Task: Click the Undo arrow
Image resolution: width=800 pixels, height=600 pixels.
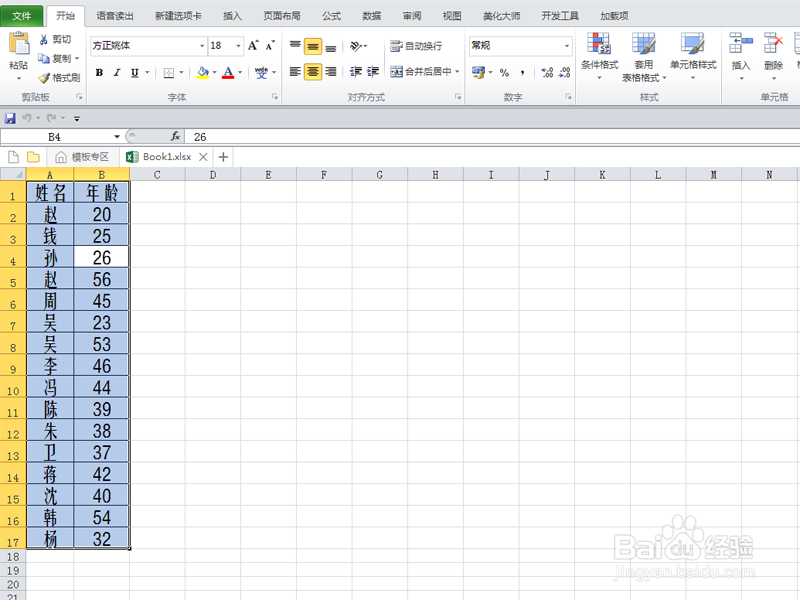Action: [27, 118]
